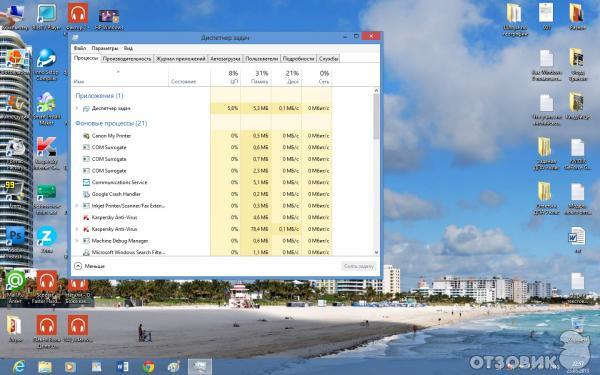Select the Kaspersky red K desktop shortcut
Viewport: 600px width, 375px height.
(x=47, y=147)
